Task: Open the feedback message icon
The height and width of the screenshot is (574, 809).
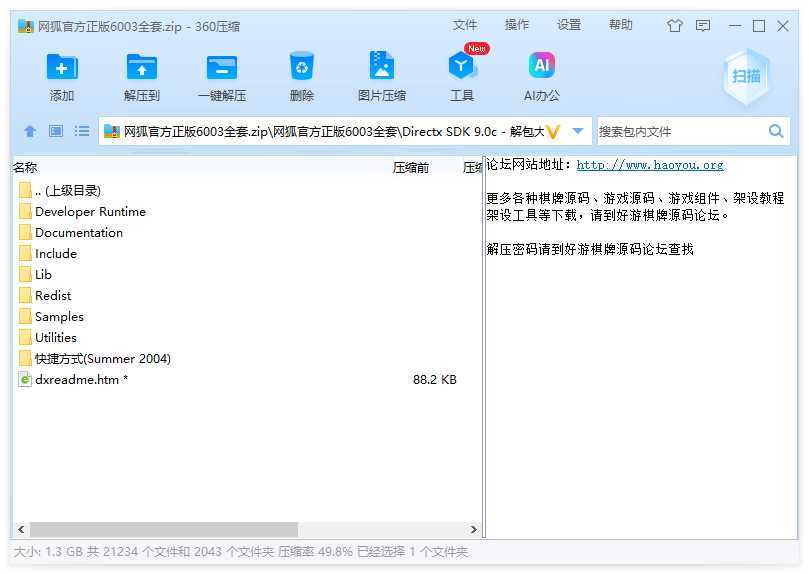Action: click(x=703, y=25)
